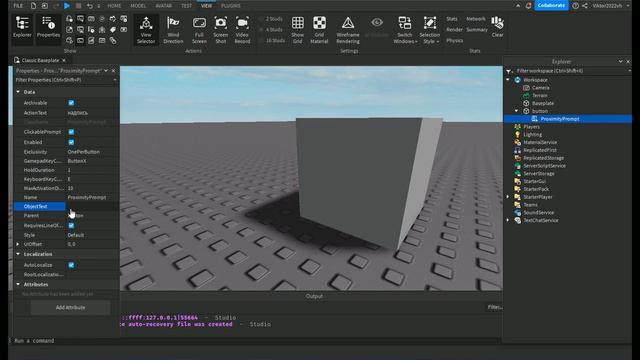Collapse the Data properties section

[x=18, y=92]
